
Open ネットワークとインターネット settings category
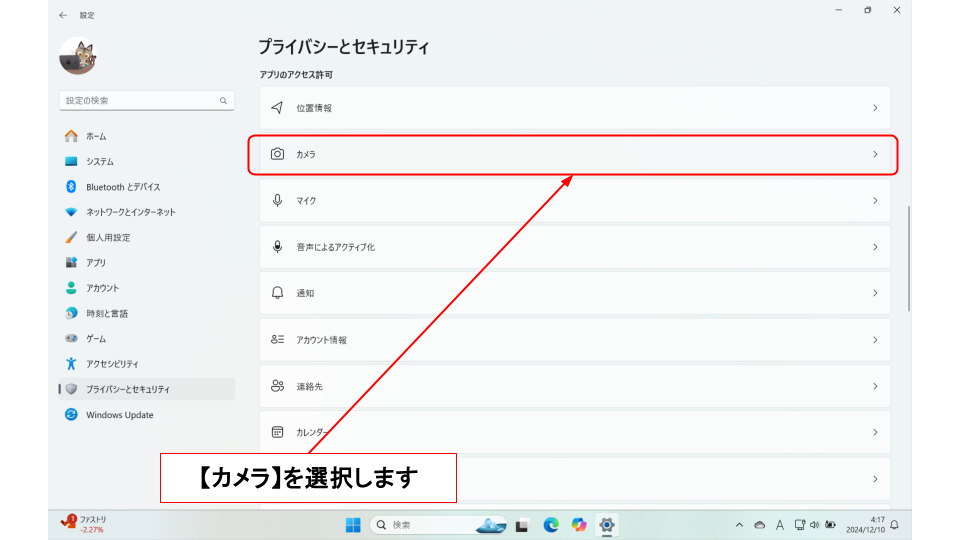click(130, 212)
